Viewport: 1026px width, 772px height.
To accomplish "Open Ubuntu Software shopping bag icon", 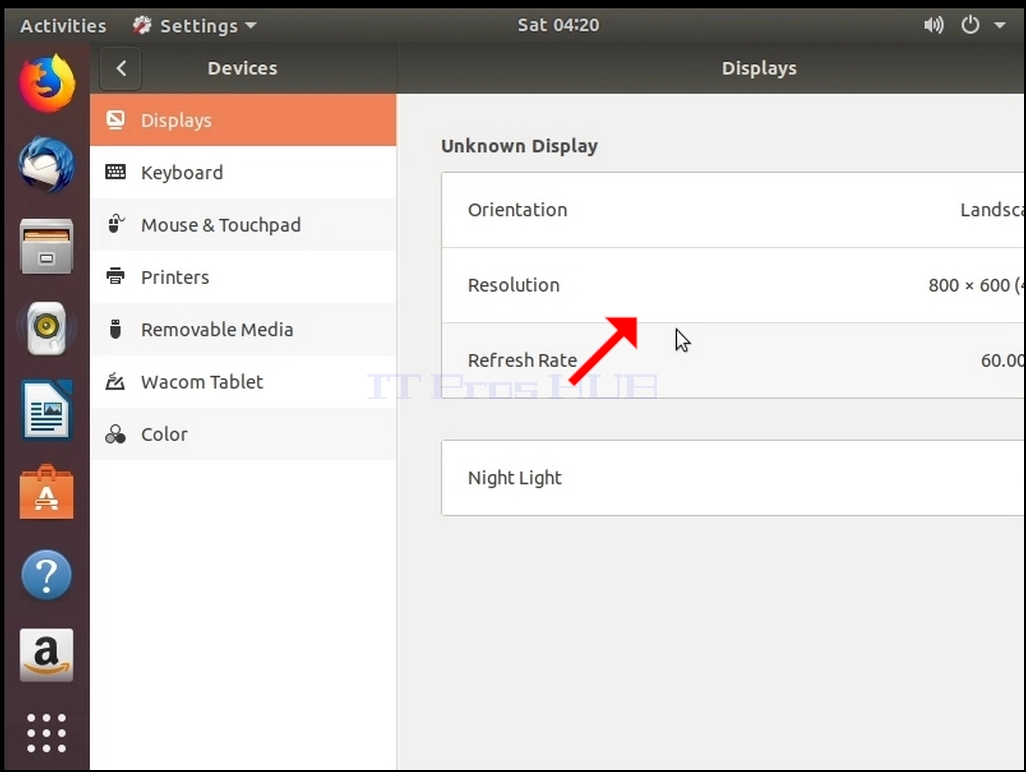I will click(46, 492).
